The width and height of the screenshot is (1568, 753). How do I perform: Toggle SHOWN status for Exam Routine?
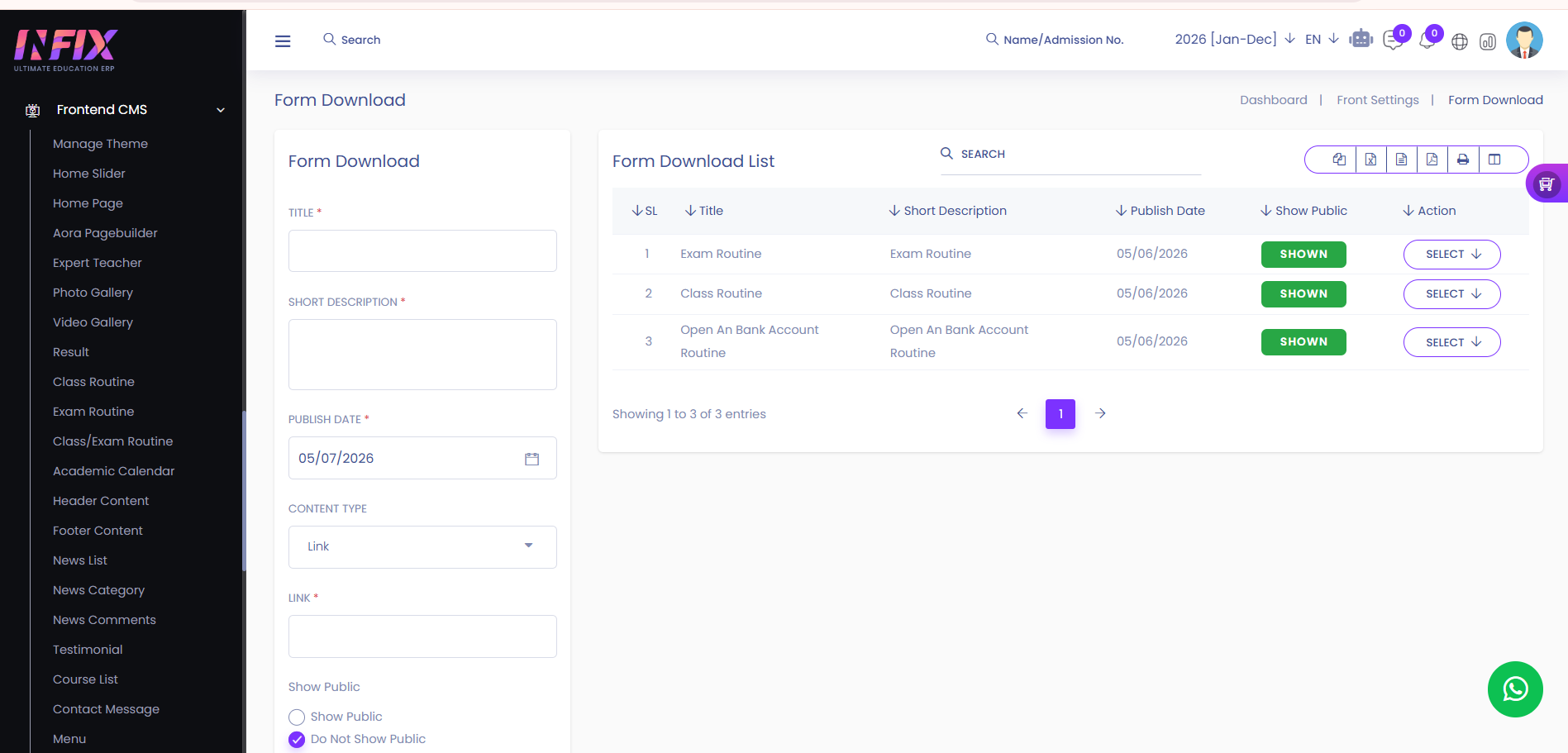pos(1303,255)
